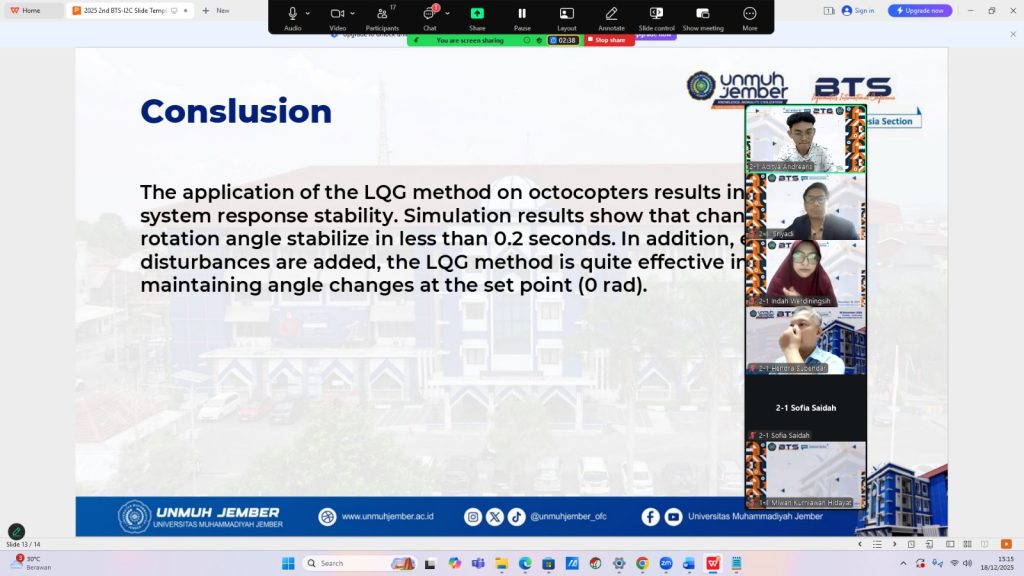This screenshot has height=576, width=1024.
Task: Click the Show meeting icon
Action: (x=703, y=14)
